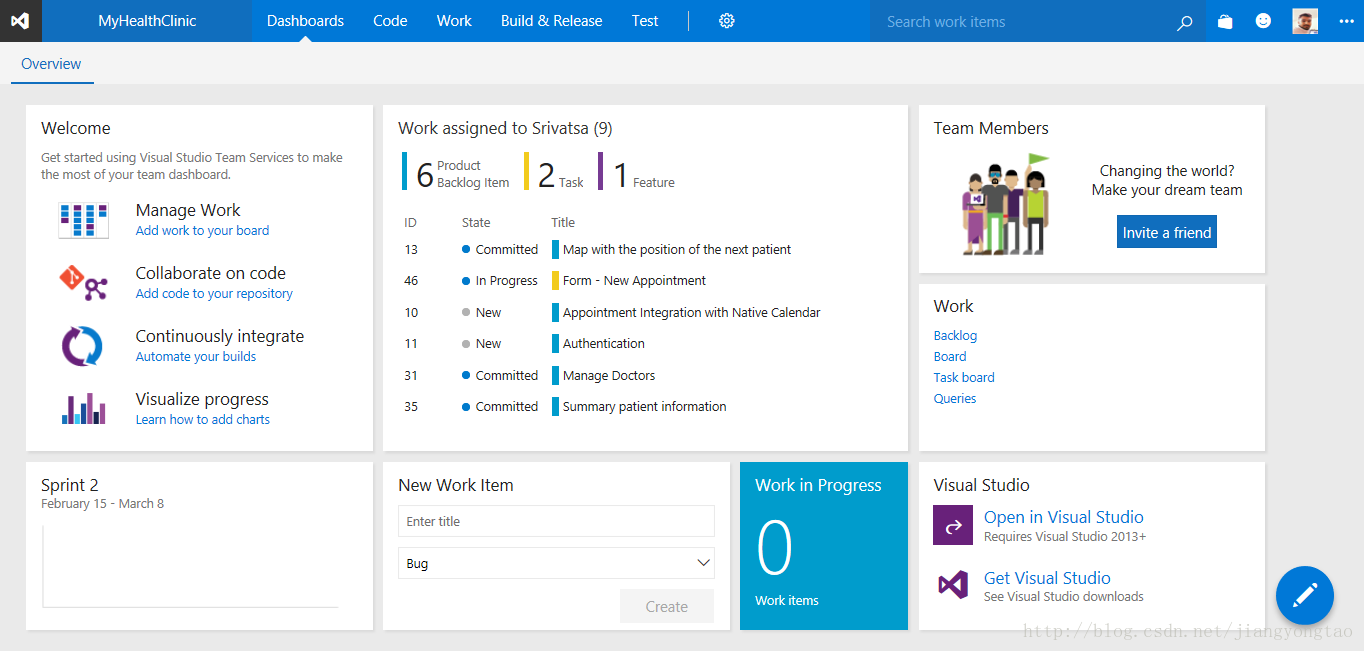Click Add code to your repository link

(214, 294)
